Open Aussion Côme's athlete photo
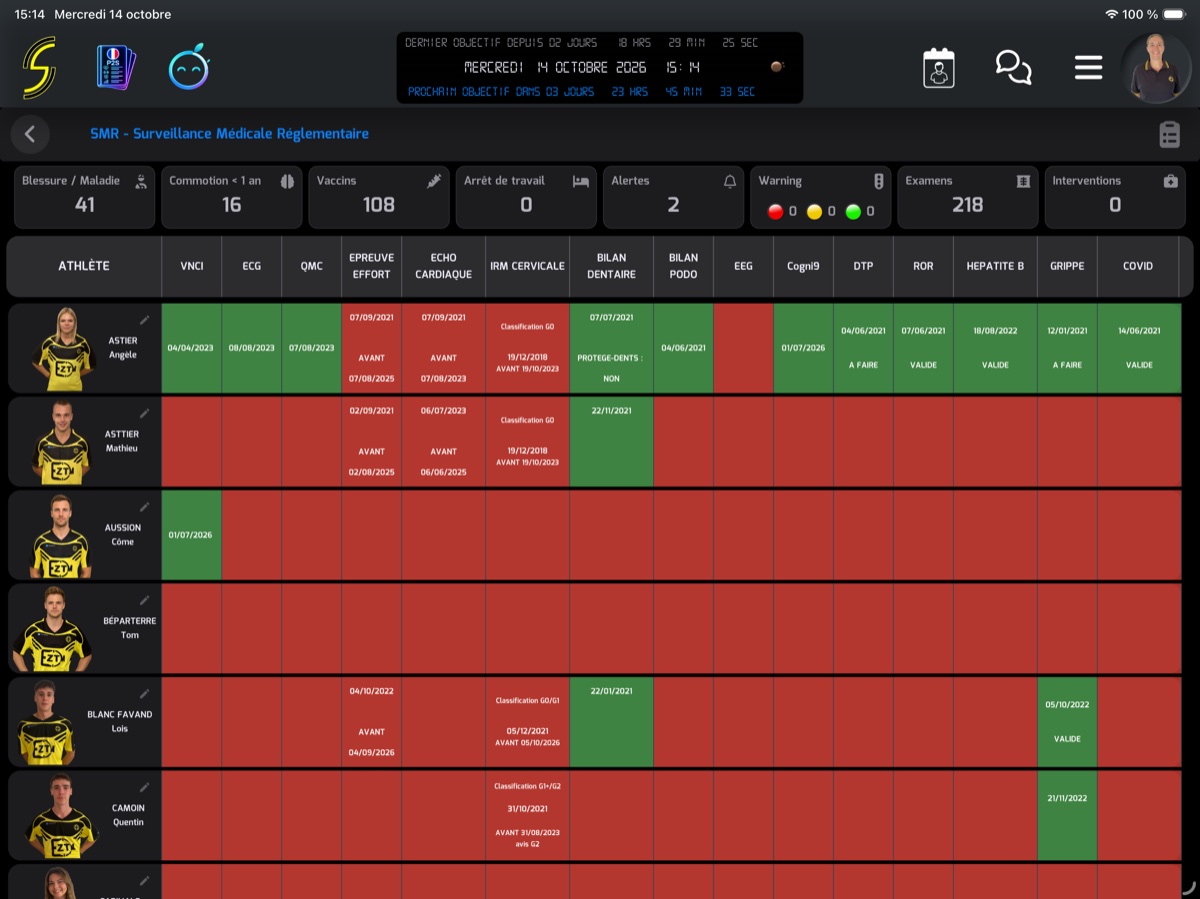Image resolution: width=1200 pixels, height=899 pixels. (x=62, y=536)
